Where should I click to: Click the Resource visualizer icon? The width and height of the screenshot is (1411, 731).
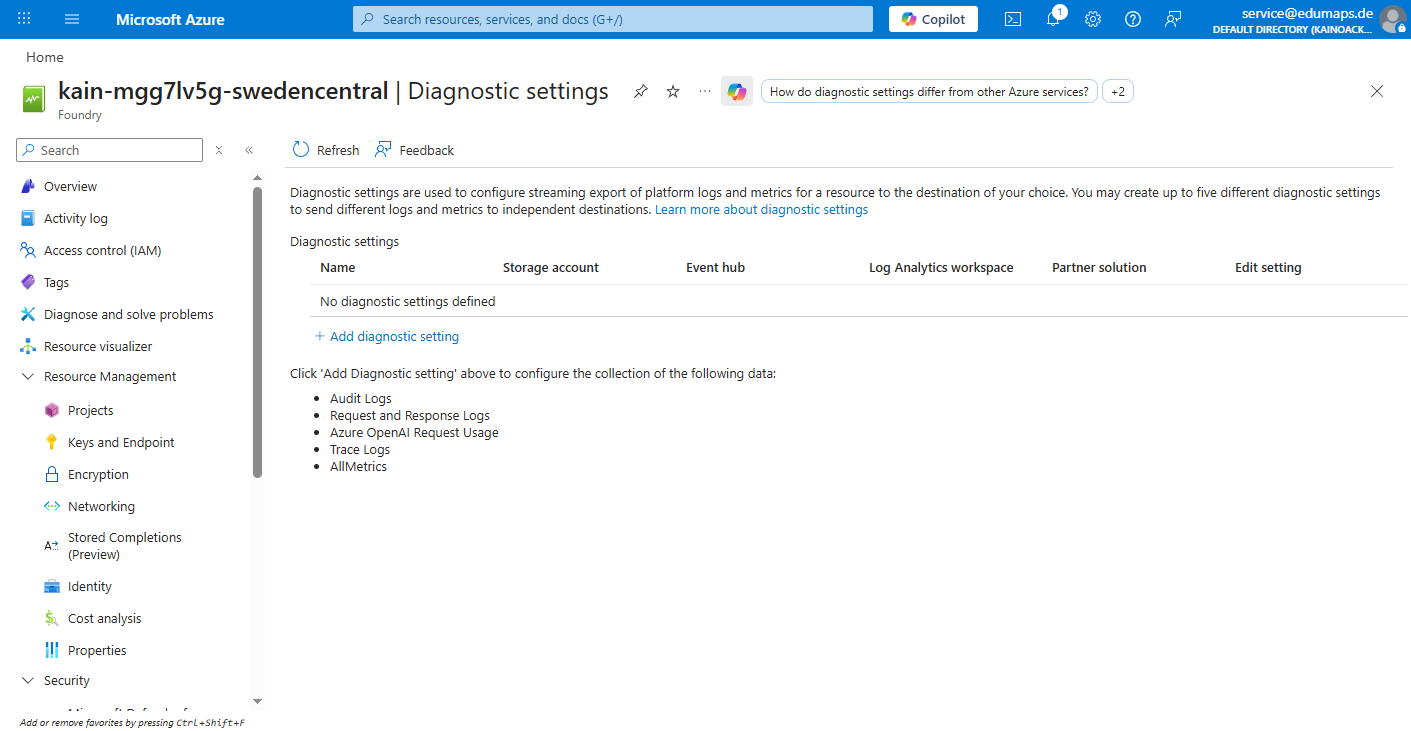click(x=27, y=347)
